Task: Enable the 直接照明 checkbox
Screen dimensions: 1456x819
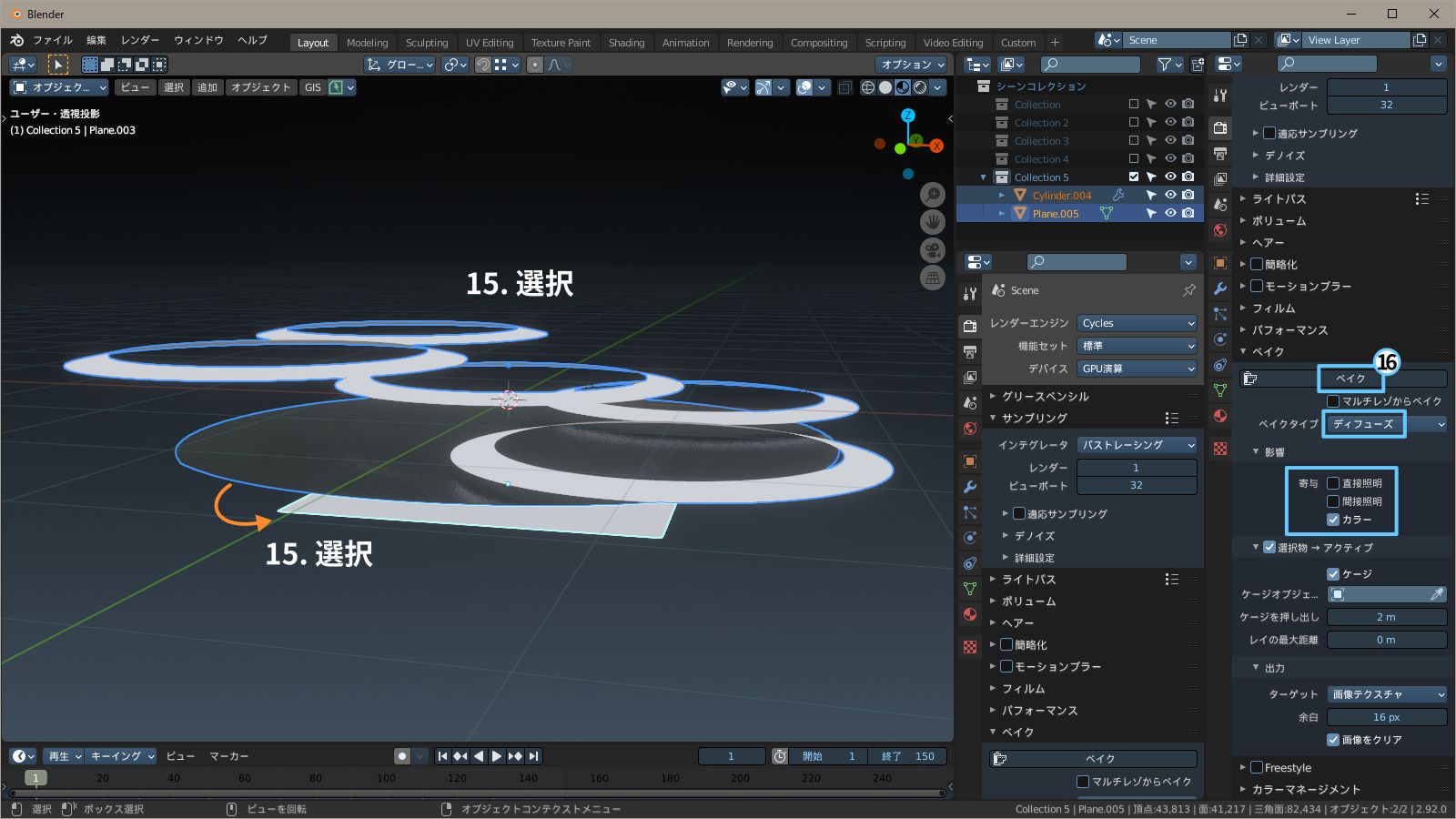Action: click(1333, 483)
